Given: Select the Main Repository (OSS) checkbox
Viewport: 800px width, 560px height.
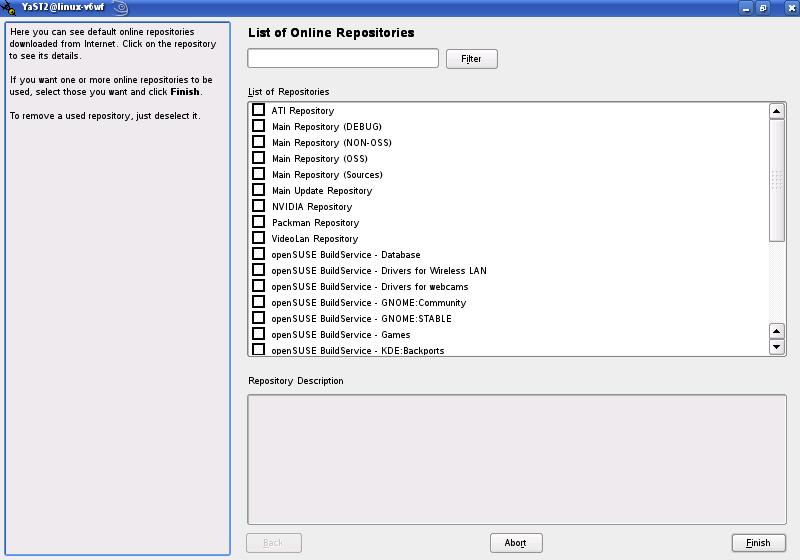Looking at the screenshot, I should click(x=259, y=158).
